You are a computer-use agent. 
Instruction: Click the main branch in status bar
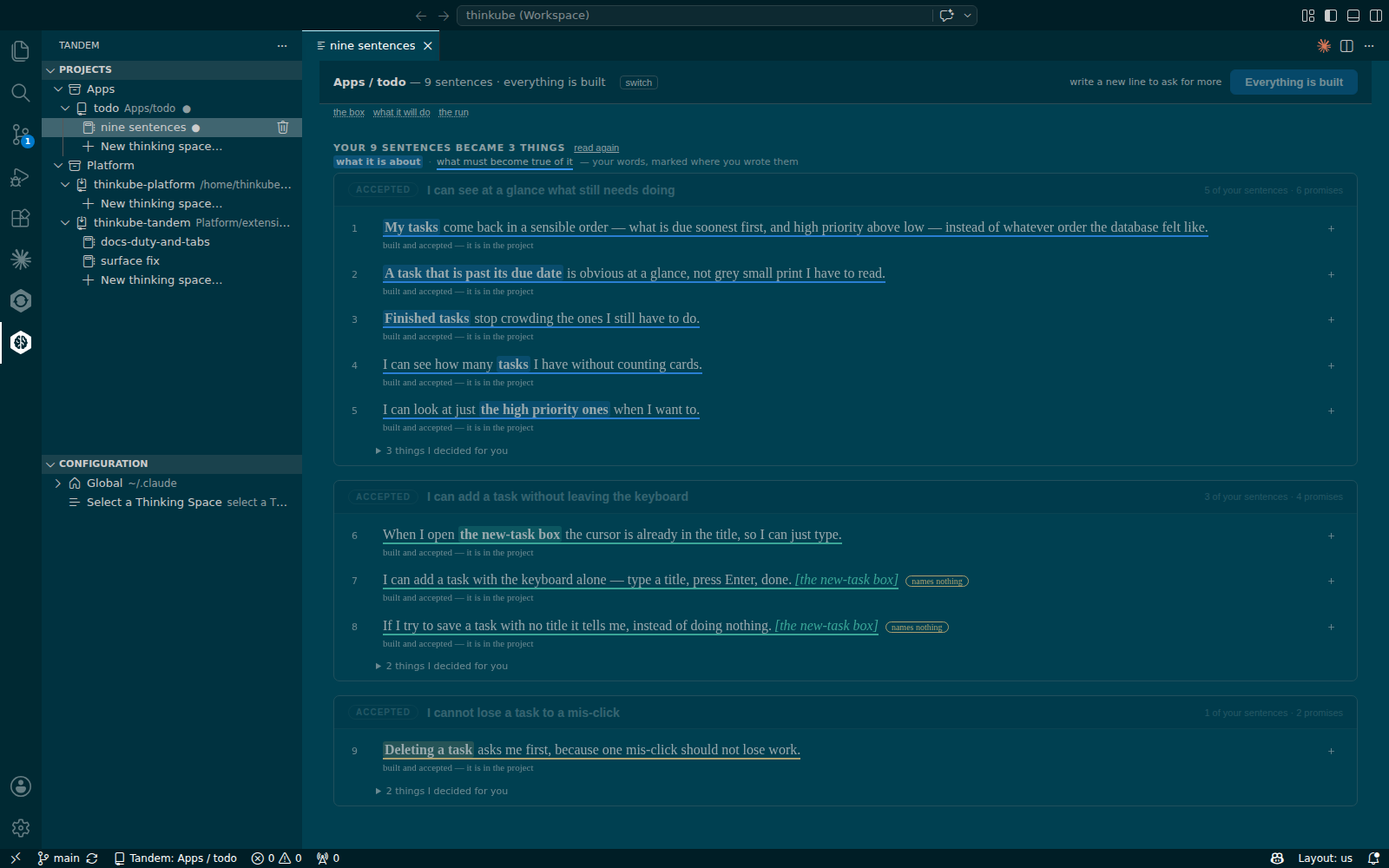58,858
